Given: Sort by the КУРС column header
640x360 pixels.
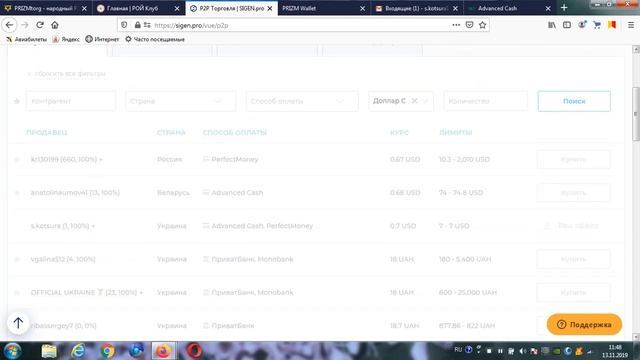Looking at the screenshot, I should coord(399,133).
